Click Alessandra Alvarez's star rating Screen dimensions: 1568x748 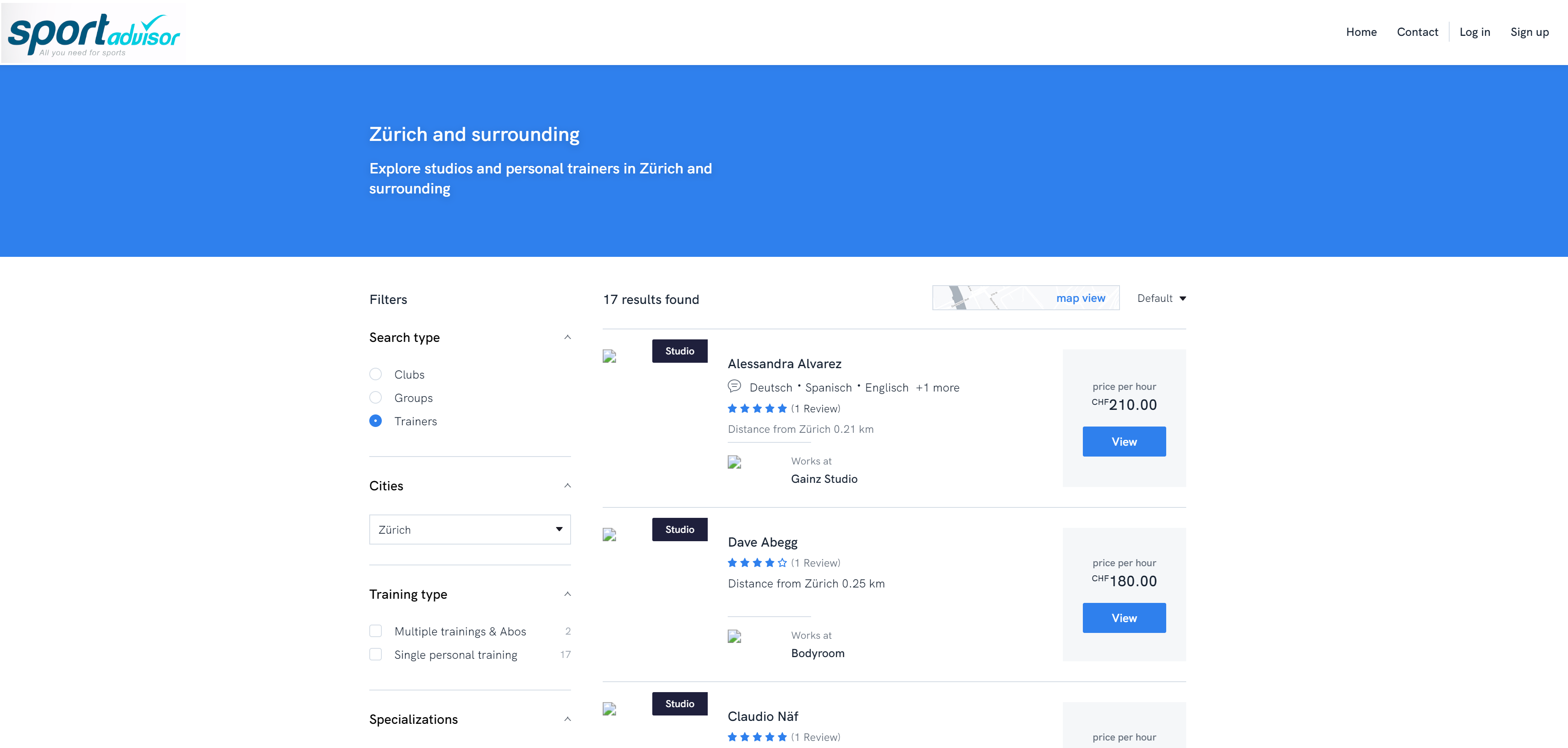point(756,409)
